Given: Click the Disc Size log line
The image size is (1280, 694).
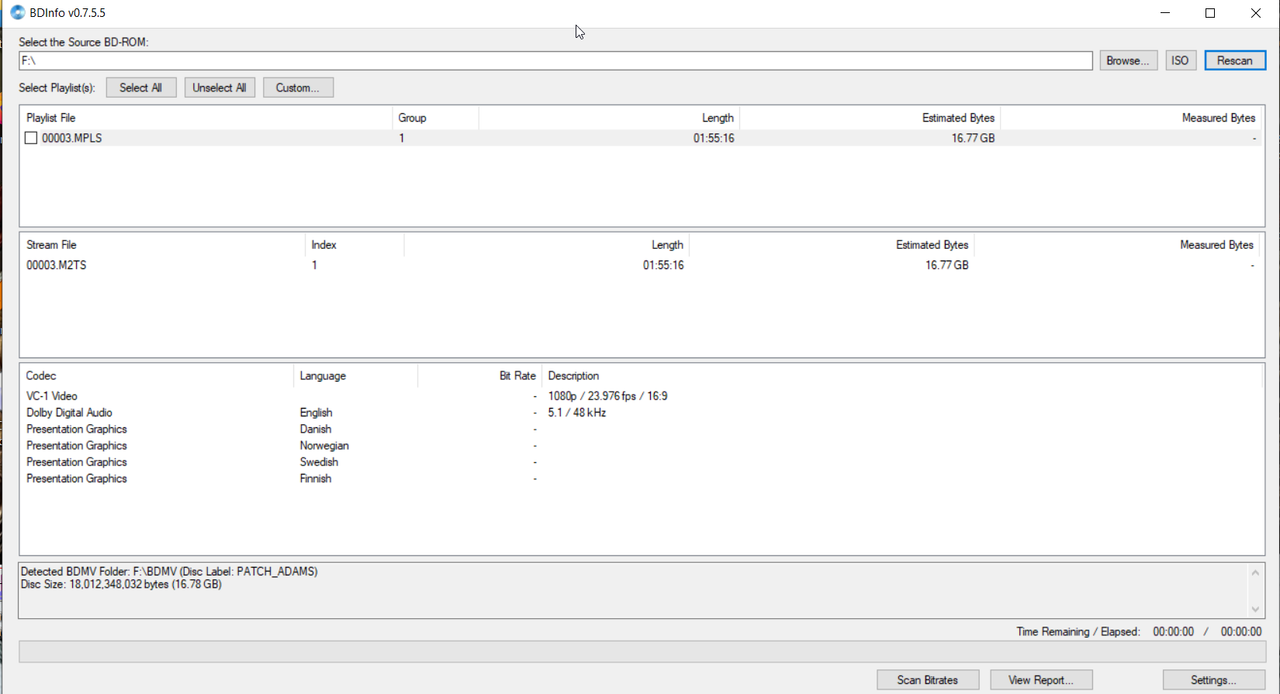Looking at the screenshot, I should (x=121, y=584).
